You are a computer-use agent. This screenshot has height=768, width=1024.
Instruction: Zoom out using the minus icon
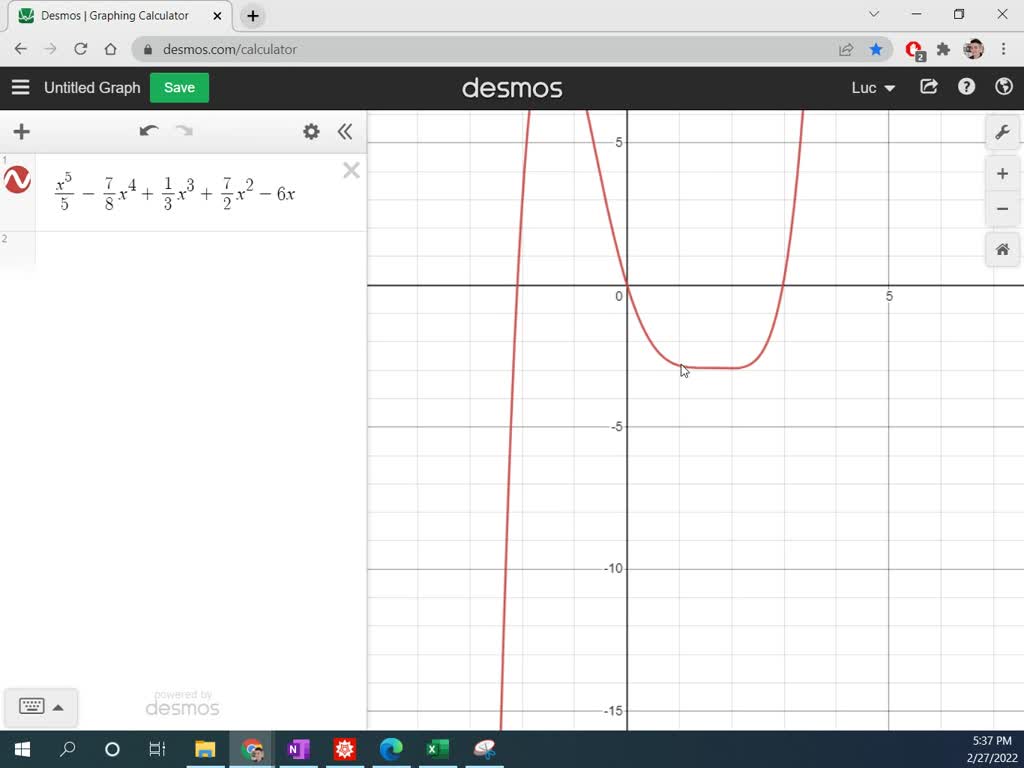(1002, 209)
